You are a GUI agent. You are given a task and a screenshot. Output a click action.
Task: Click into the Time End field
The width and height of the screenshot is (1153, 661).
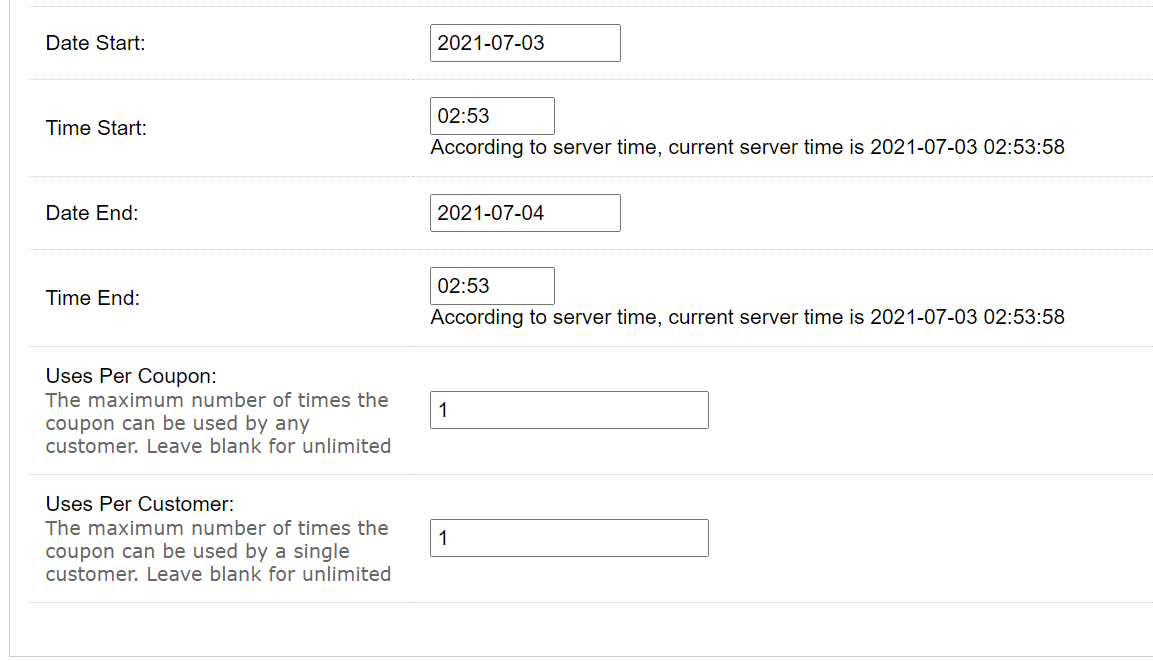coord(492,285)
